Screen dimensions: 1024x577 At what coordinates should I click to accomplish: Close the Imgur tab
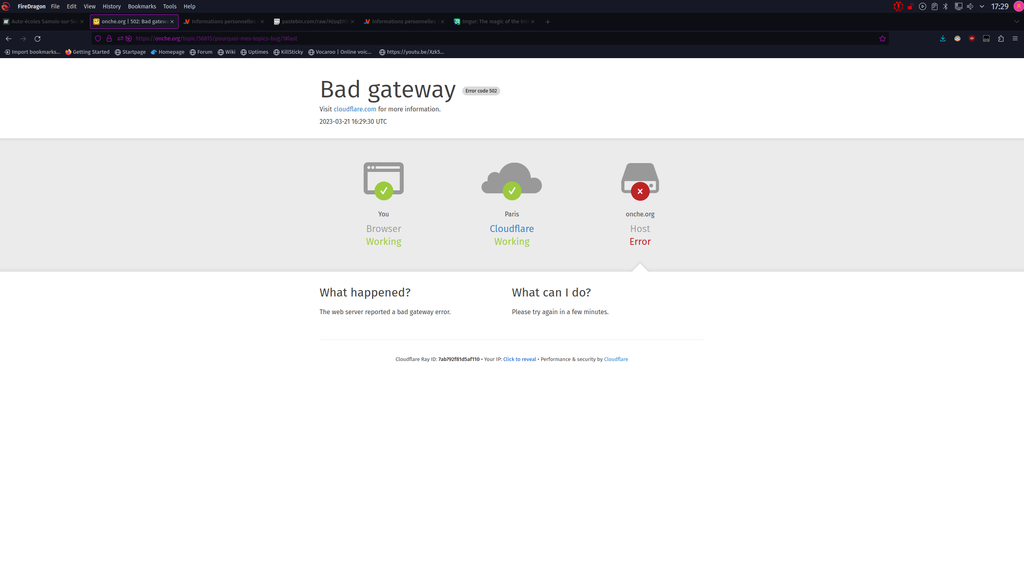click(x=533, y=22)
